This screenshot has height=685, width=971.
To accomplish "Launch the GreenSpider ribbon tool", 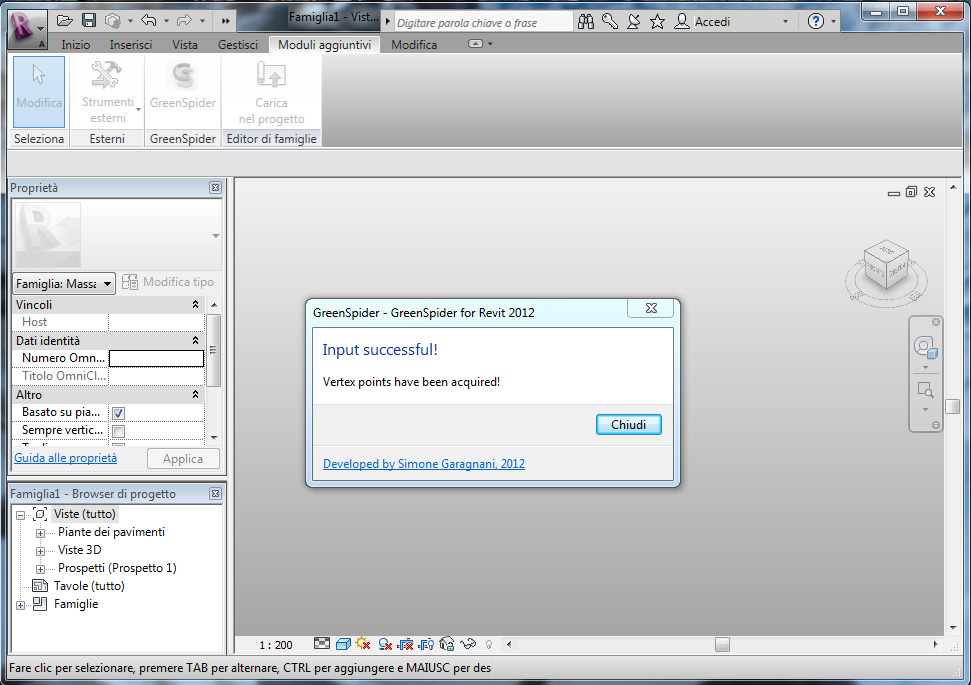I will click(x=183, y=92).
